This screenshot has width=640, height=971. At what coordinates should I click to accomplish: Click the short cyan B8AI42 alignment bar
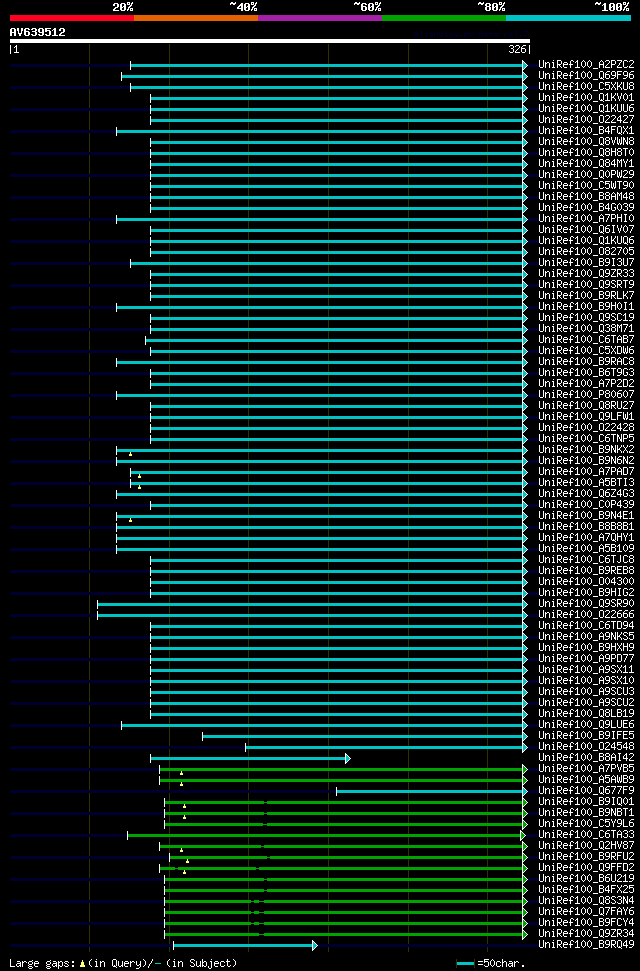[248, 758]
